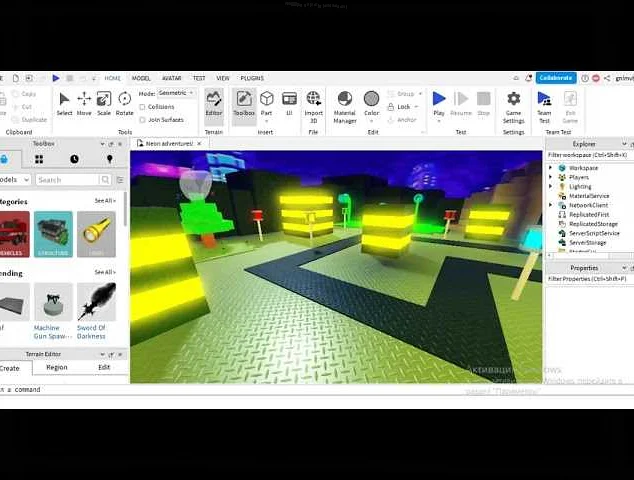Screen dimensions: 634x480
Task: Pick the Rotate tool
Action: tap(125, 104)
